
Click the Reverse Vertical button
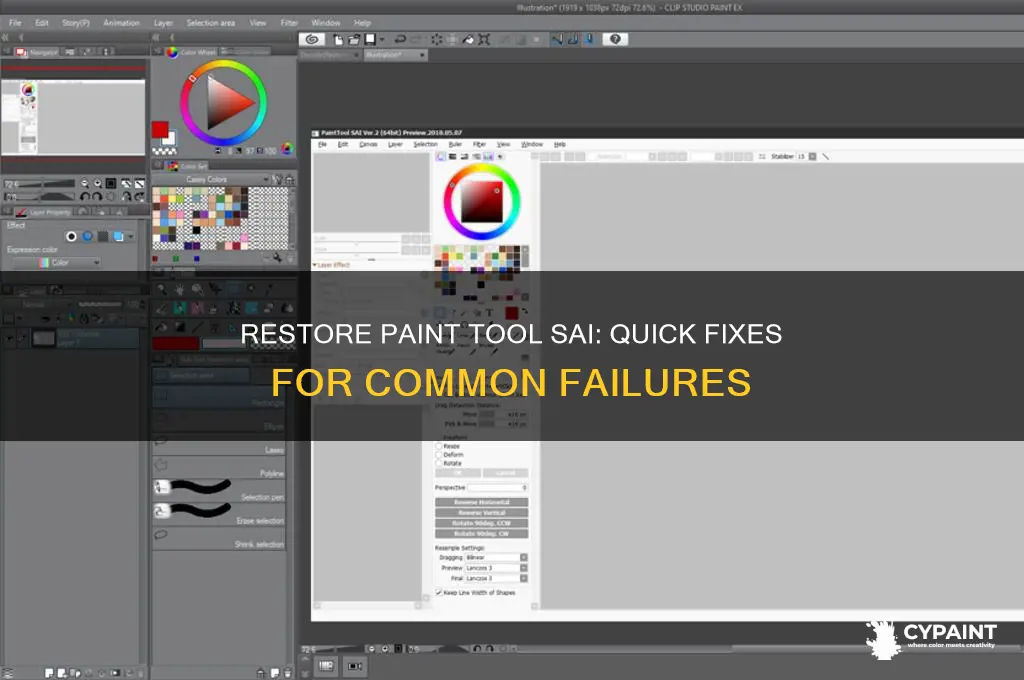pyautogui.click(x=482, y=513)
